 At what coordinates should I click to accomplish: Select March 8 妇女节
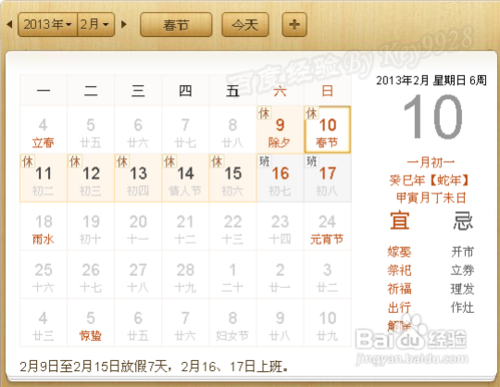tap(233, 323)
